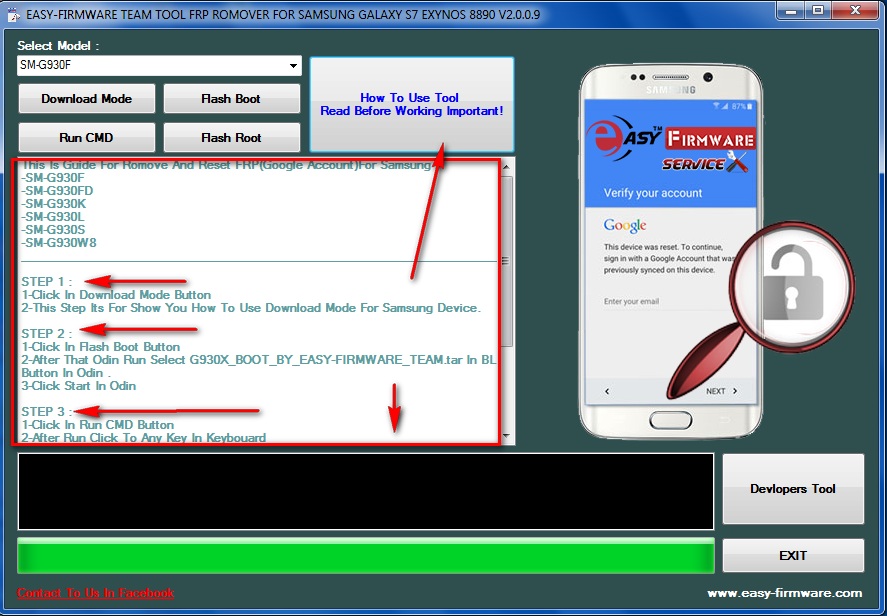887x616 pixels.
Task: Click '3-Click Start In Odin' line
Action: (x=79, y=386)
